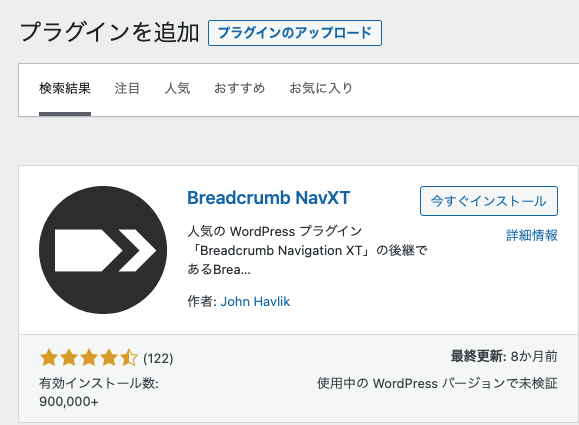Click the second gold rating star
The height and width of the screenshot is (425, 579).
(x=69, y=358)
